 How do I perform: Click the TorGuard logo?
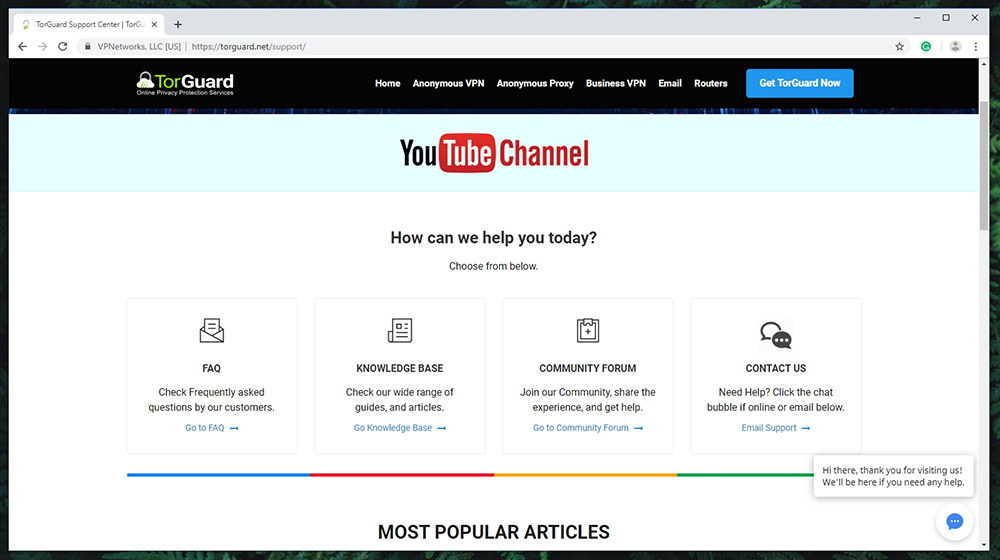185,84
